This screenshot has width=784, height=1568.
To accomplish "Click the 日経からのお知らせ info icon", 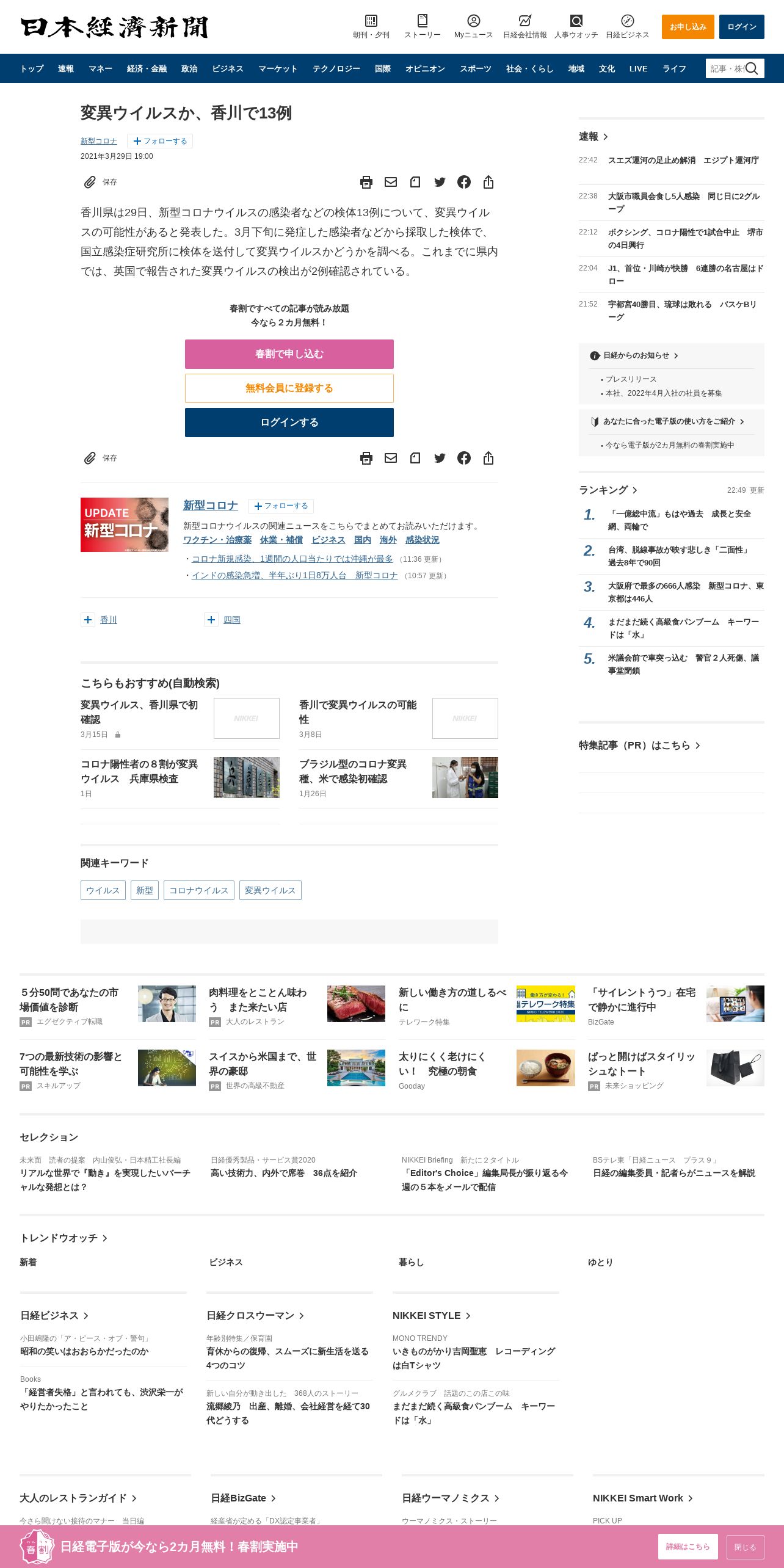I will 595,355.
